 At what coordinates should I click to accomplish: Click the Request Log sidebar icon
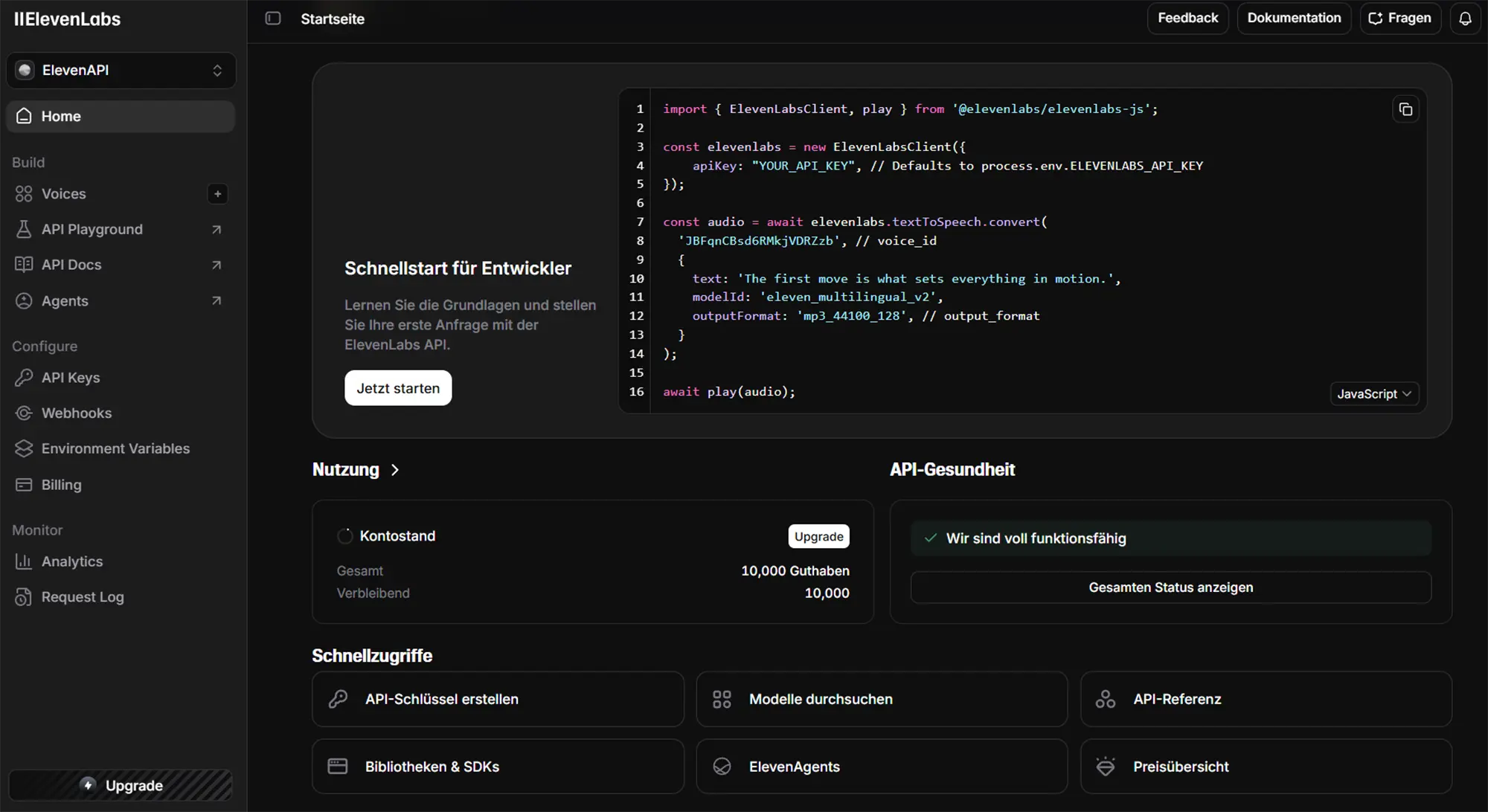click(x=24, y=597)
